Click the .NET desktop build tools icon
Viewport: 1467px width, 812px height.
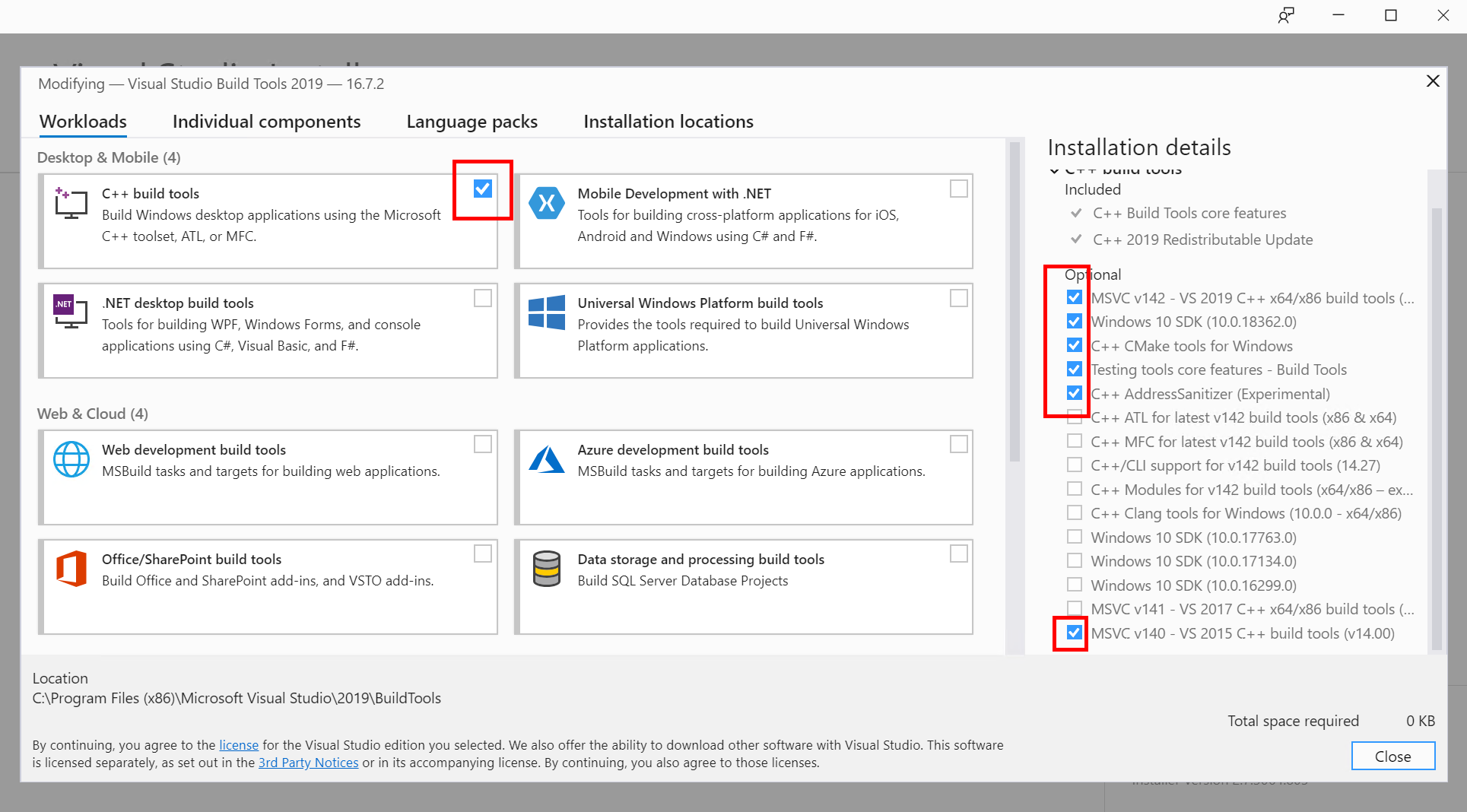coord(71,312)
